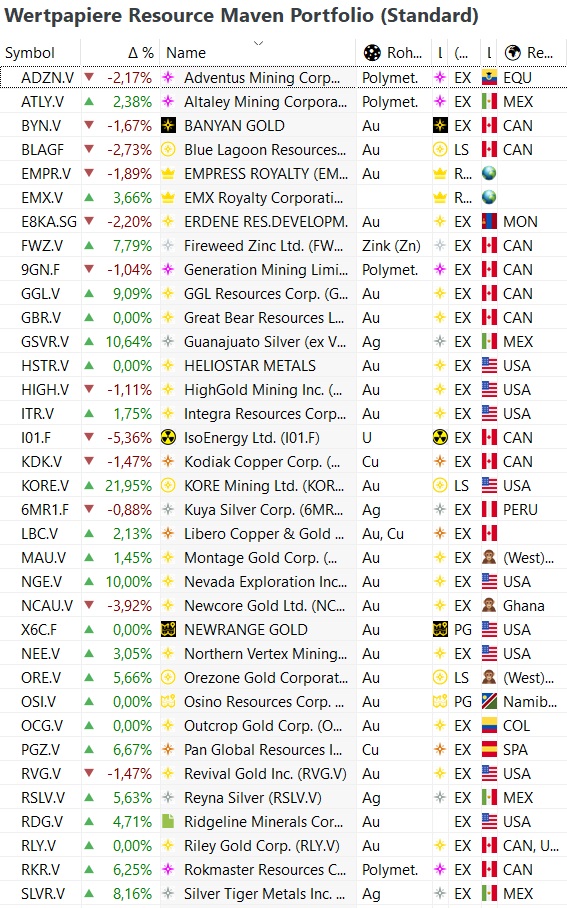Click the Symbol column header
The width and height of the screenshot is (567, 908).
(x=30, y=53)
